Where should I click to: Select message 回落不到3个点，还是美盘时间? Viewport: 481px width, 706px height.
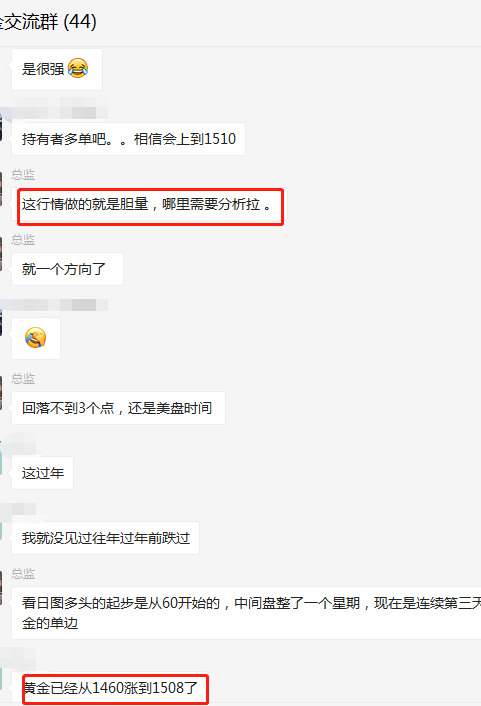(x=118, y=408)
